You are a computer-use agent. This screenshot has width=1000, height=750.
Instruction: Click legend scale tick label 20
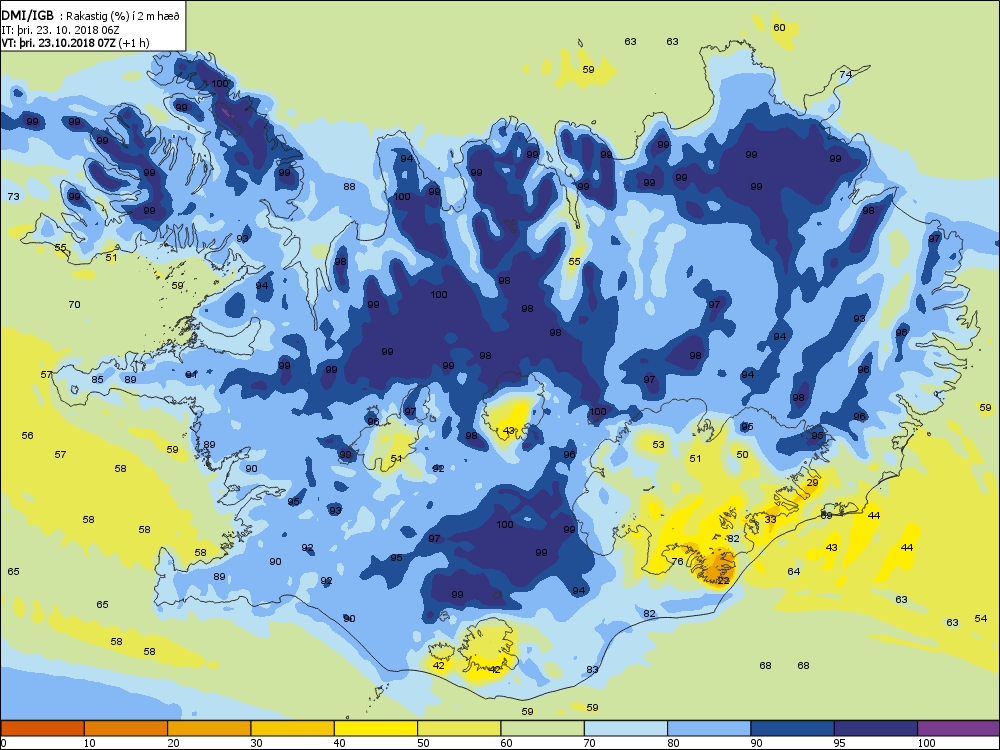click(173, 743)
